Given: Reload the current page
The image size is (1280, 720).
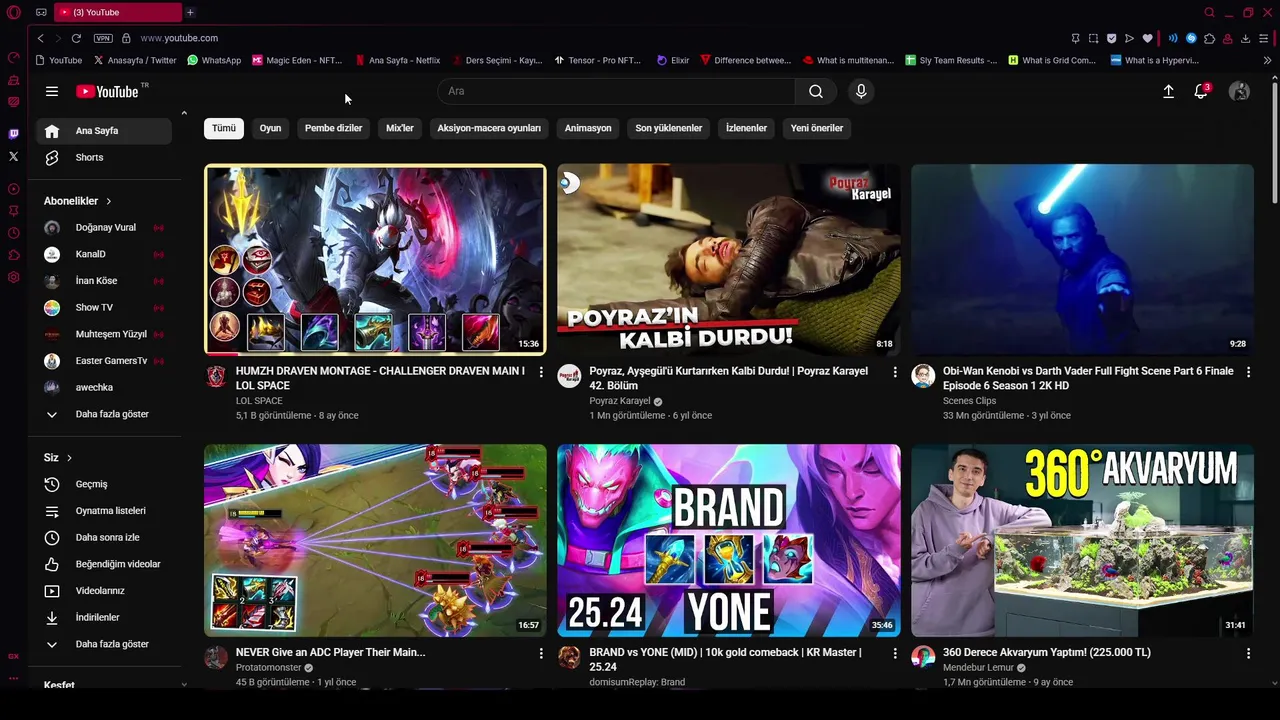Looking at the screenshot, I should click(76, 38).
